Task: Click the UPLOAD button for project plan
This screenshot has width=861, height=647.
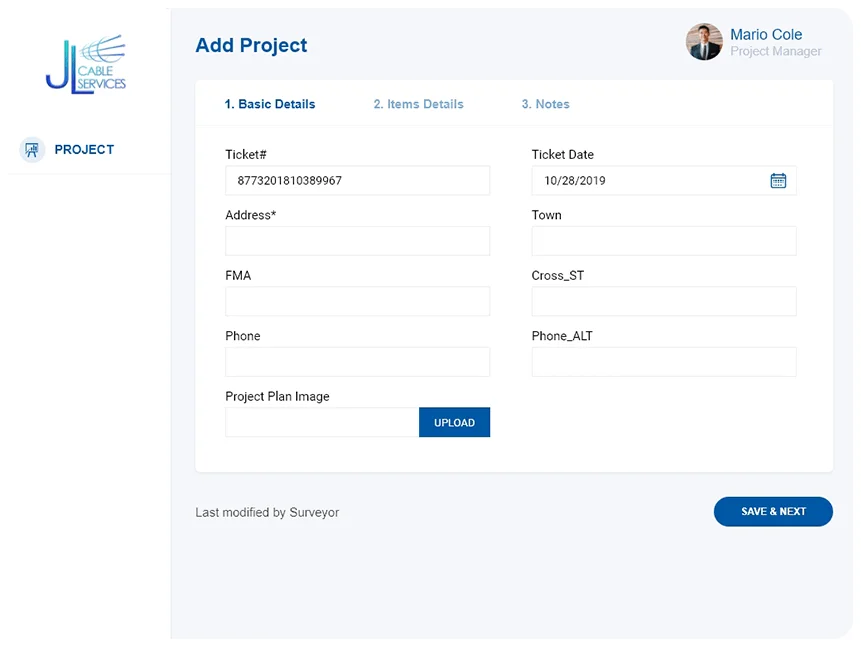Action: 454,422
